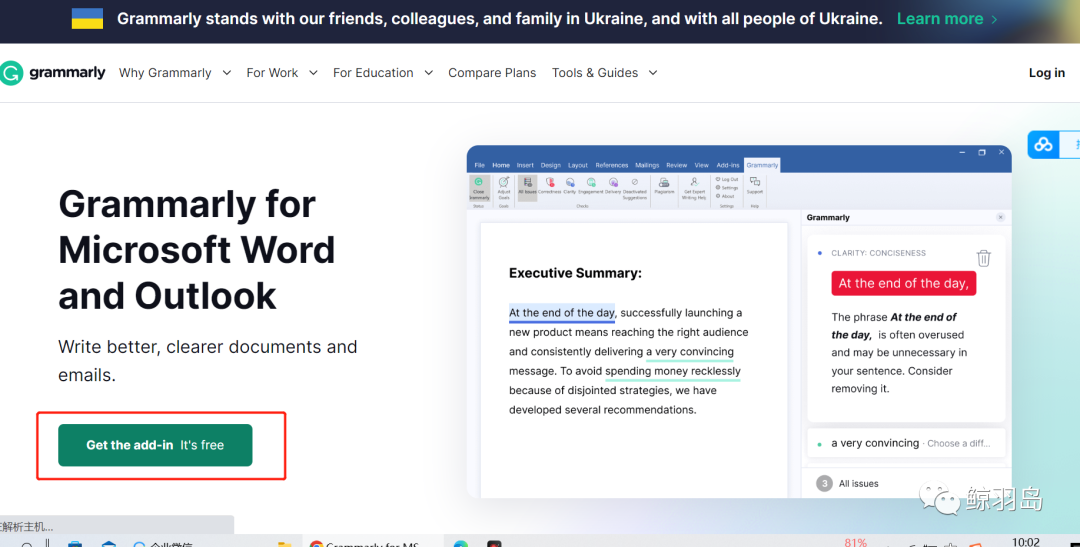Switch to the References tab in Word preview
The image size is (1080, 547).
click(612, 165)
